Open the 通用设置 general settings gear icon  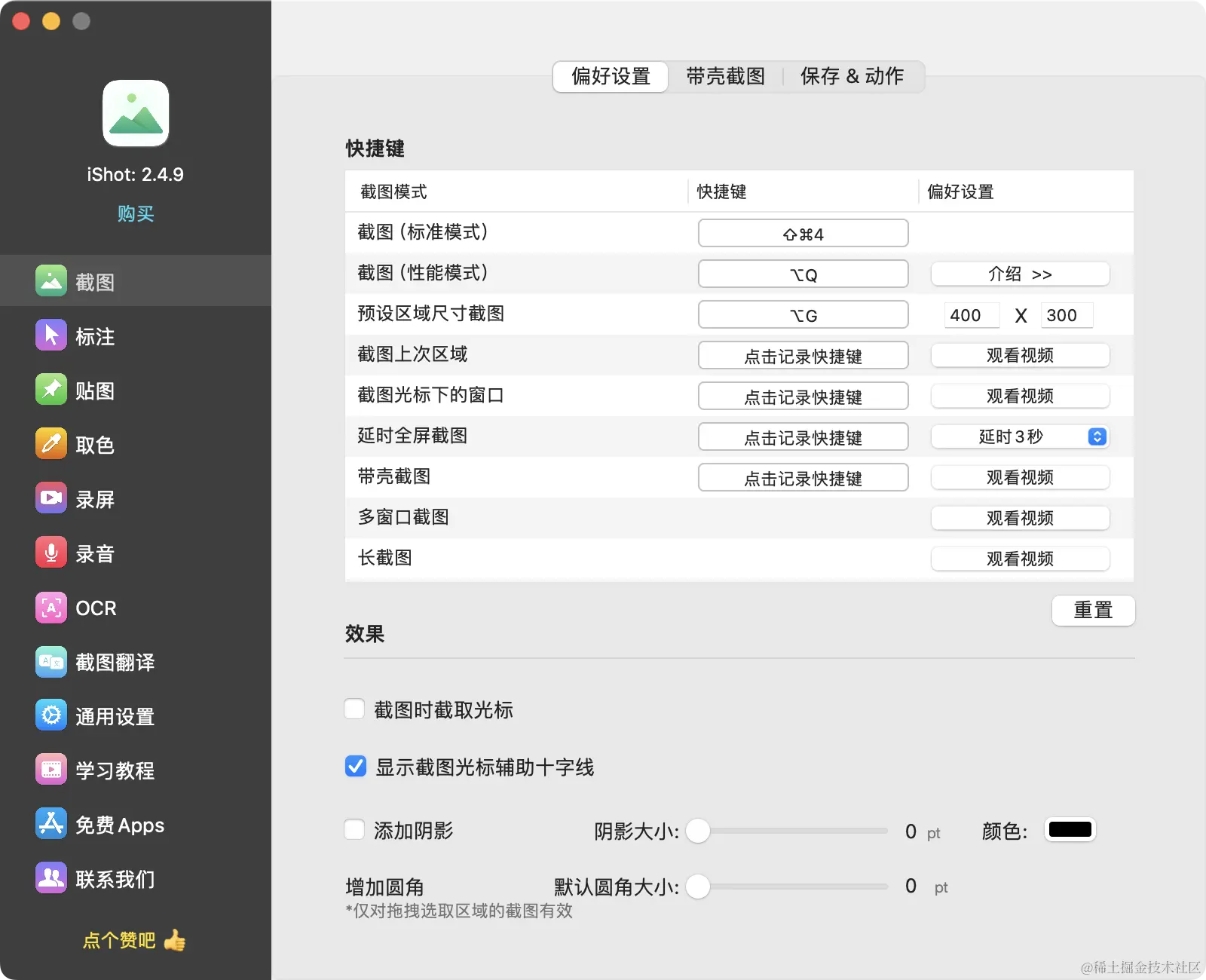(x=51, y=715)
